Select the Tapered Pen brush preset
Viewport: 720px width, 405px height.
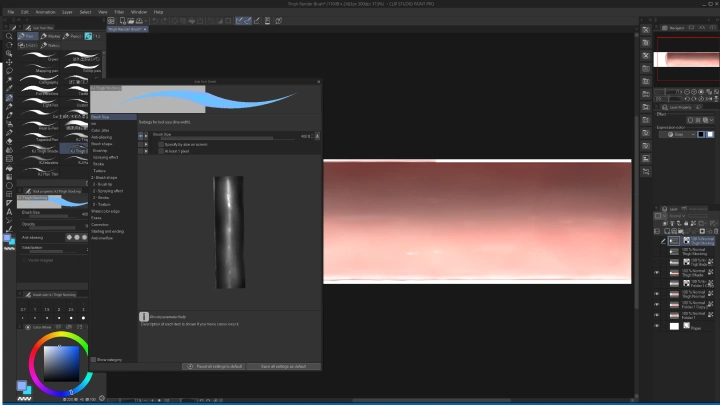coord(39,136)
